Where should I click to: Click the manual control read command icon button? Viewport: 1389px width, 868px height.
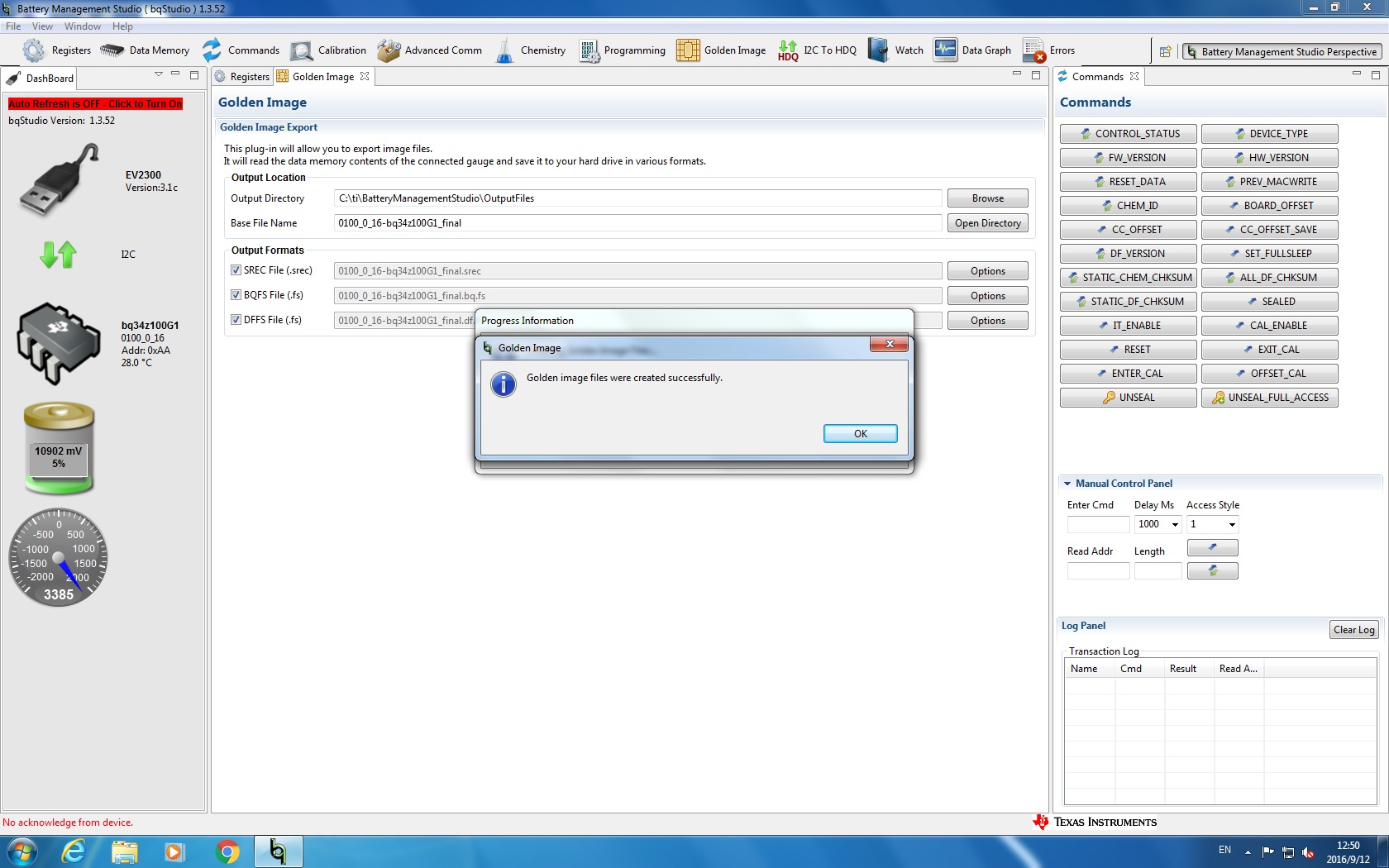[x=1212, y=570]
